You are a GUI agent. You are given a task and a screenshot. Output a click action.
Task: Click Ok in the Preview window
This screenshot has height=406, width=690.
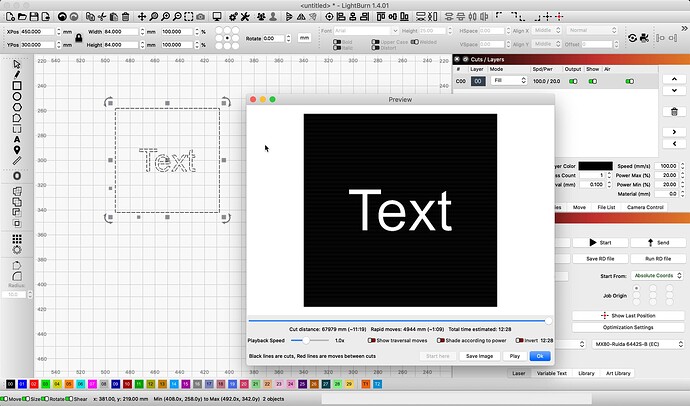click(540, 356)
